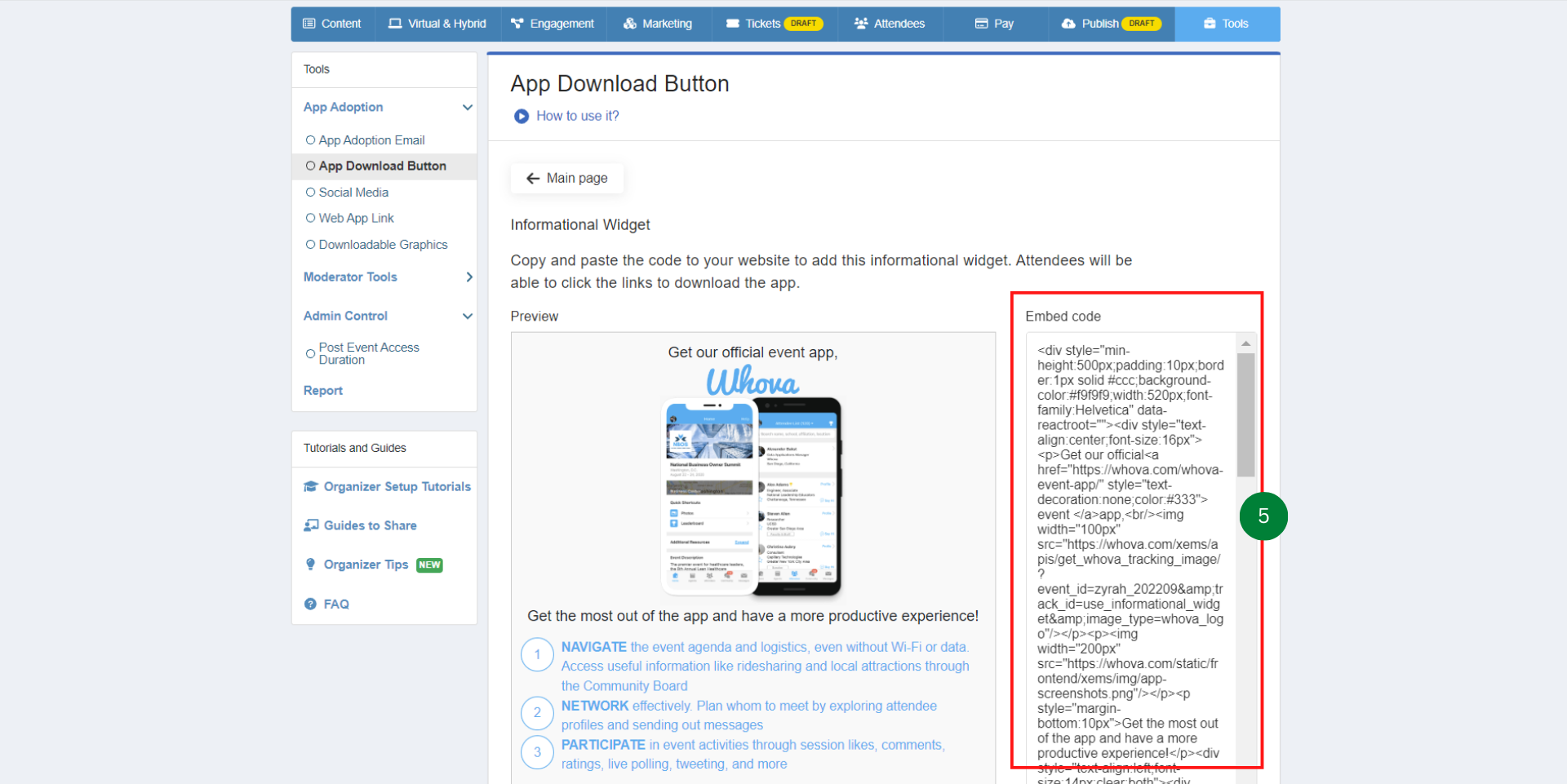Collapse the Admin Control section
1567x784 pixels.
[x=467, y=316]
